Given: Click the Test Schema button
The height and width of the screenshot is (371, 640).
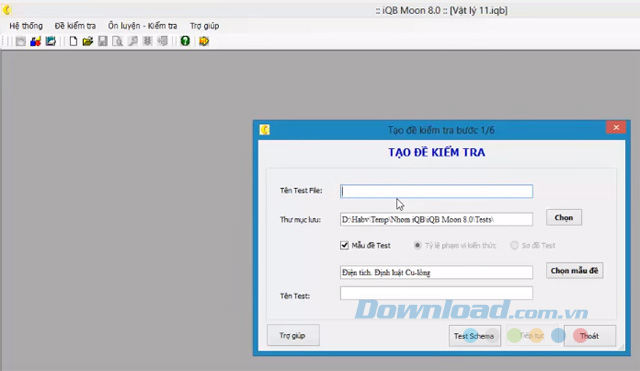Looking at the screenshot, I should [474, 336].
